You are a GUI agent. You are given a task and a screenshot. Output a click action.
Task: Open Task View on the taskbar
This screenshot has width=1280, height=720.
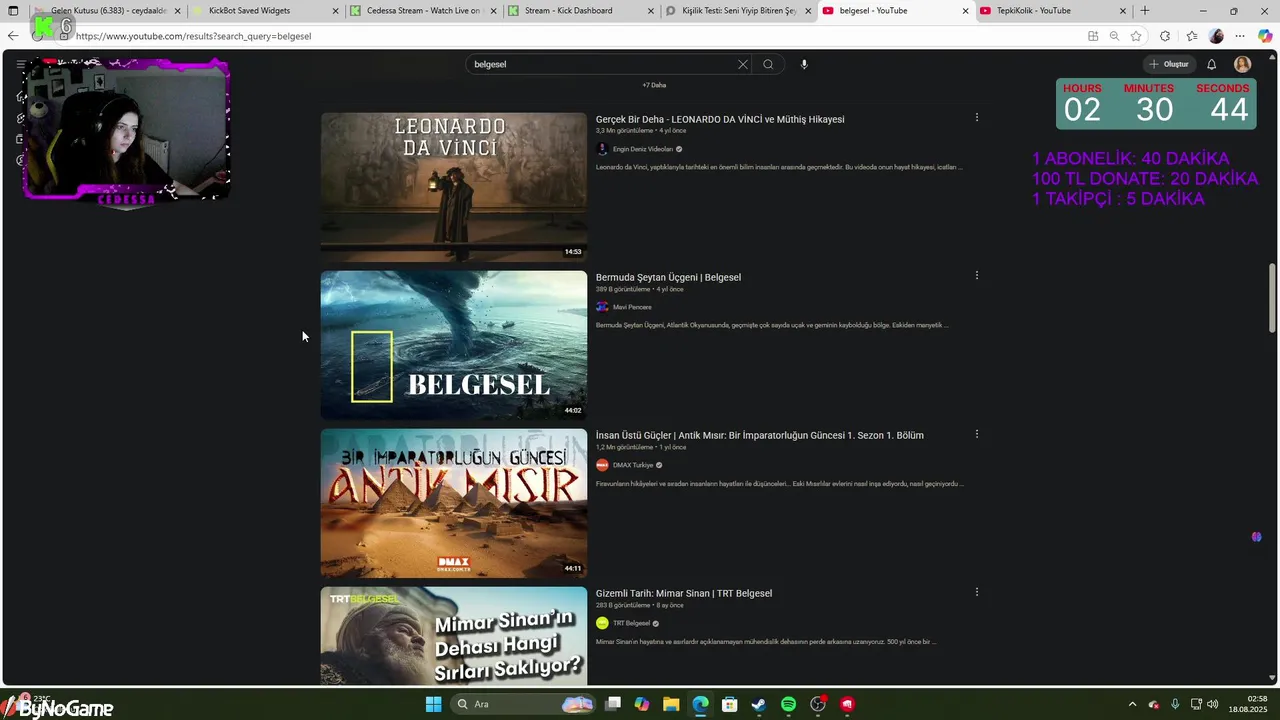tap(613, 704)
